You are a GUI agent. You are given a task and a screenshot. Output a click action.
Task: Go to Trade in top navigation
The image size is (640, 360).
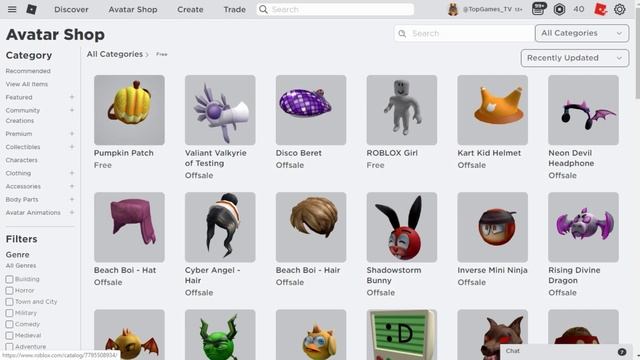(x=234, y=9)
